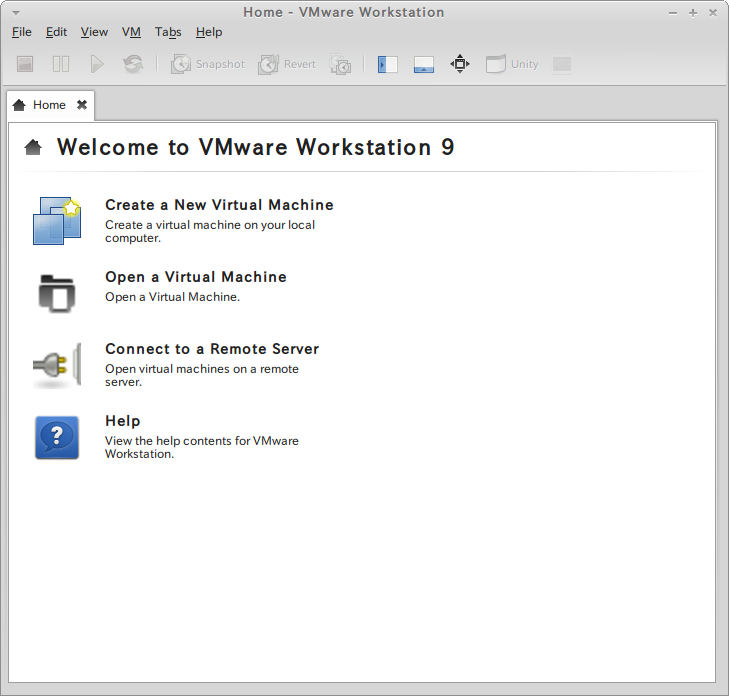
Task: Click 'Welcome to VMware Workstation 9' title
Action: click(x=256, y=147)
